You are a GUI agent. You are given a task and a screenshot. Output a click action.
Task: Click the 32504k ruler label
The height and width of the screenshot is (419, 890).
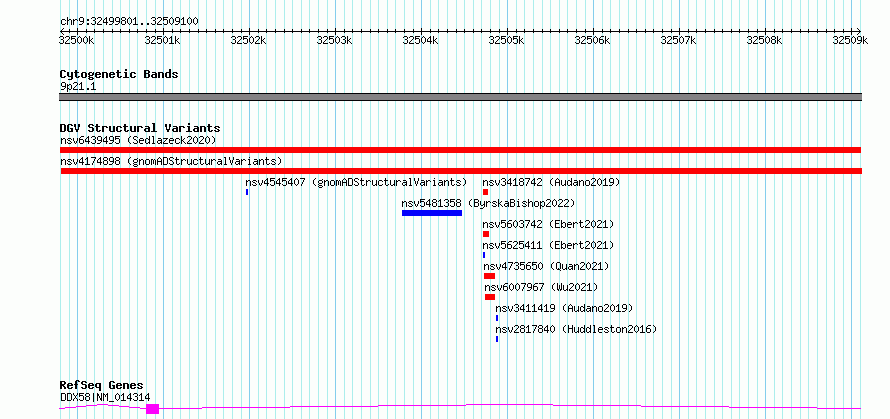421,40
